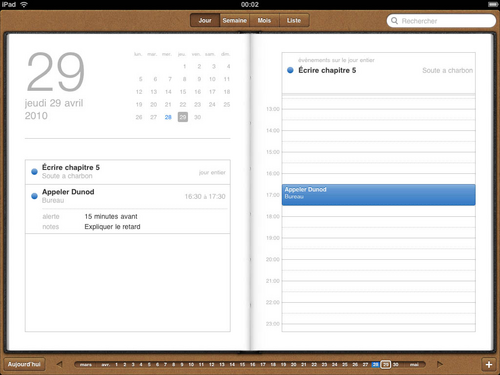Show the Liste view
The width and height of the screenshot is (500, 375).
click(x=294, y=20)
